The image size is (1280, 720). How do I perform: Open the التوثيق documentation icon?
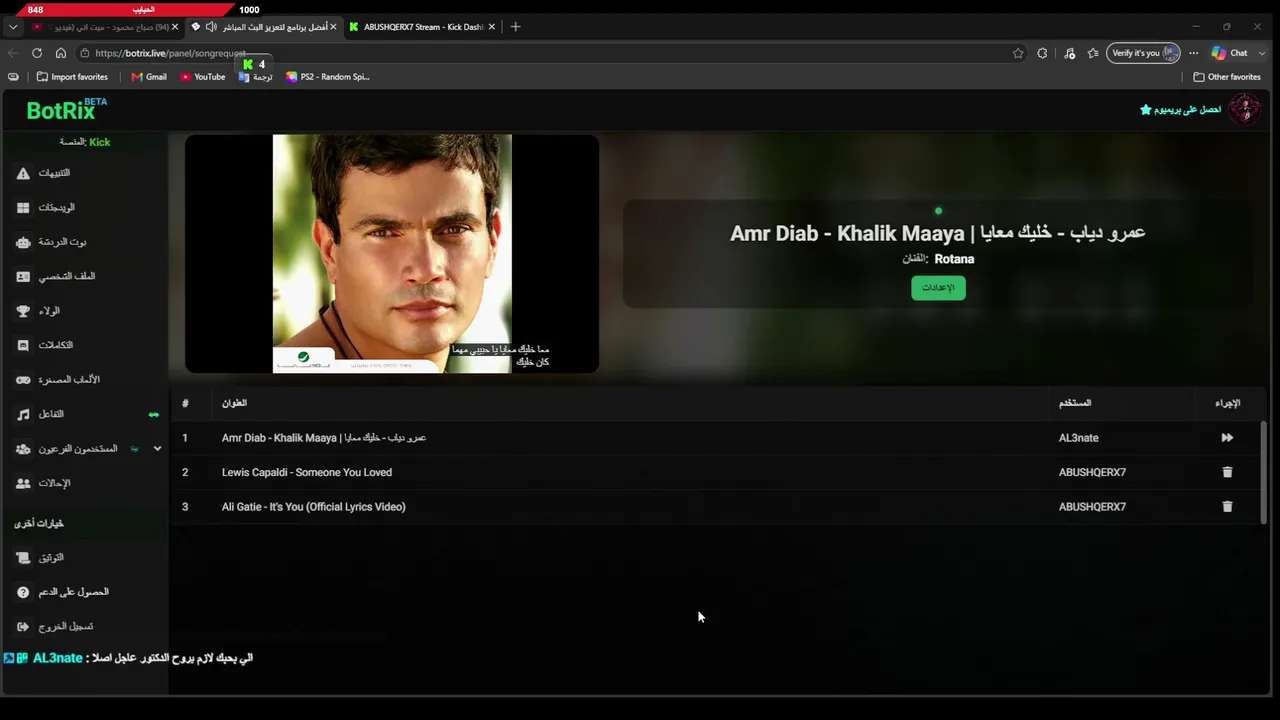(x=23, y=558)
